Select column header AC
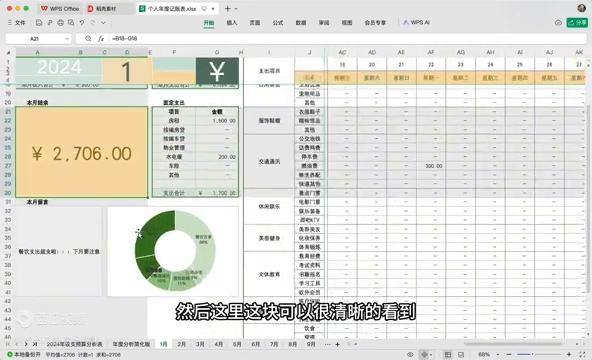This screenshot has width=592, height=360. [x=342, y=52]
